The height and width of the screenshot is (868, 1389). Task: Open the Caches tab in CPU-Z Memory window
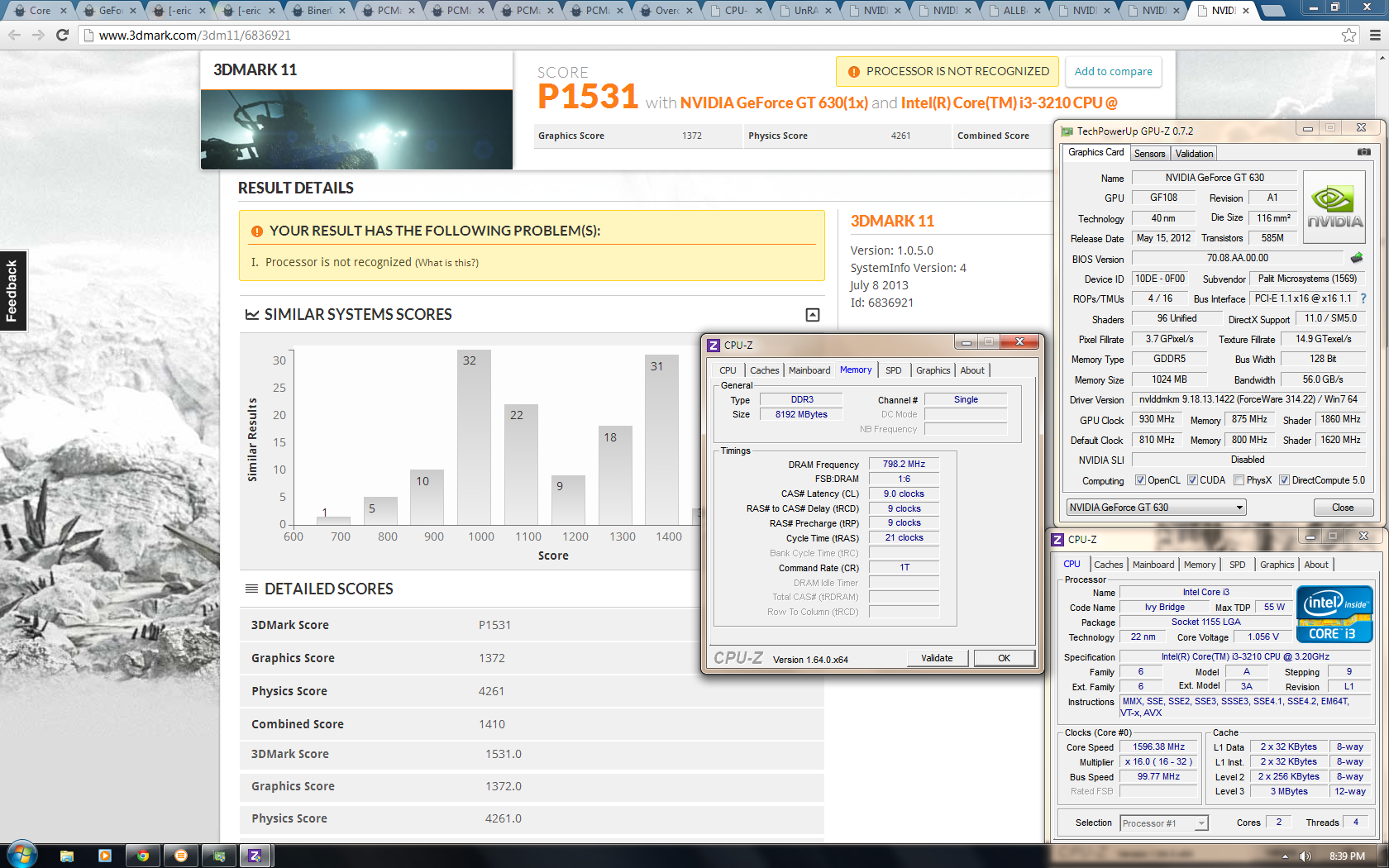(x=764, y=370)
